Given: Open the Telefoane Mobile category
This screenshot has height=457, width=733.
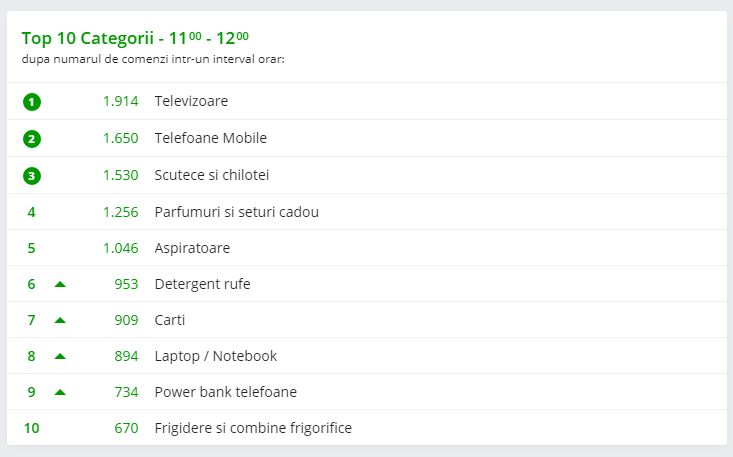Looking at the screenshot, I should point(210,138).
